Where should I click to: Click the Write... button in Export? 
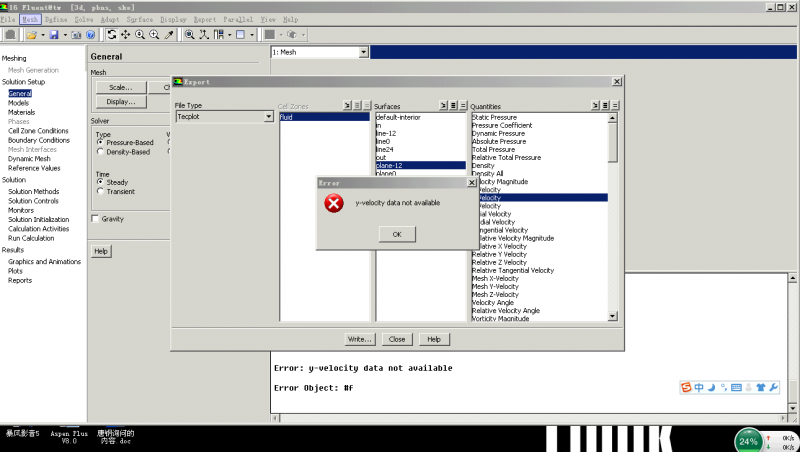tap(360, 339)
